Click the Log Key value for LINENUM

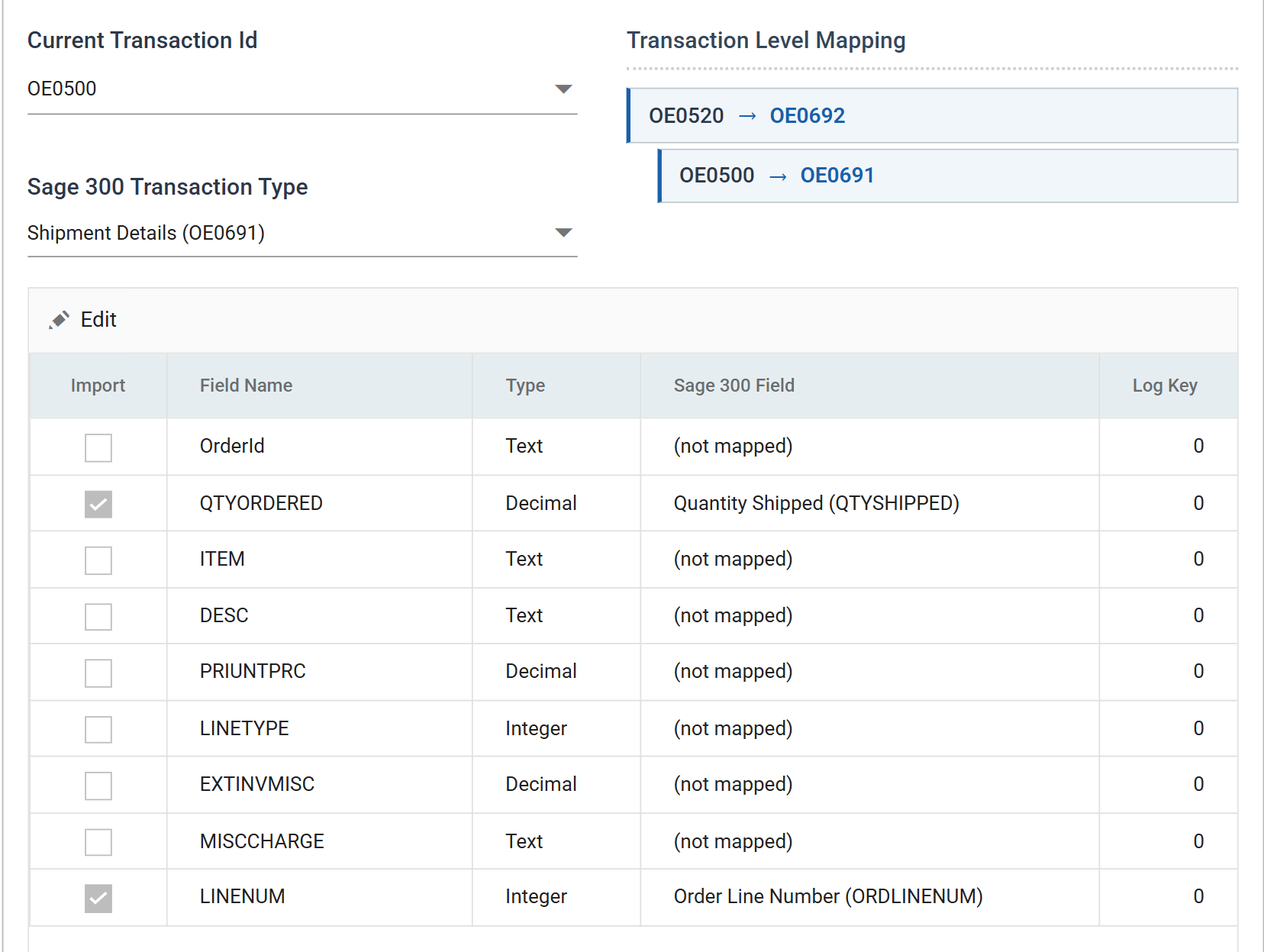pos(1198,896)
